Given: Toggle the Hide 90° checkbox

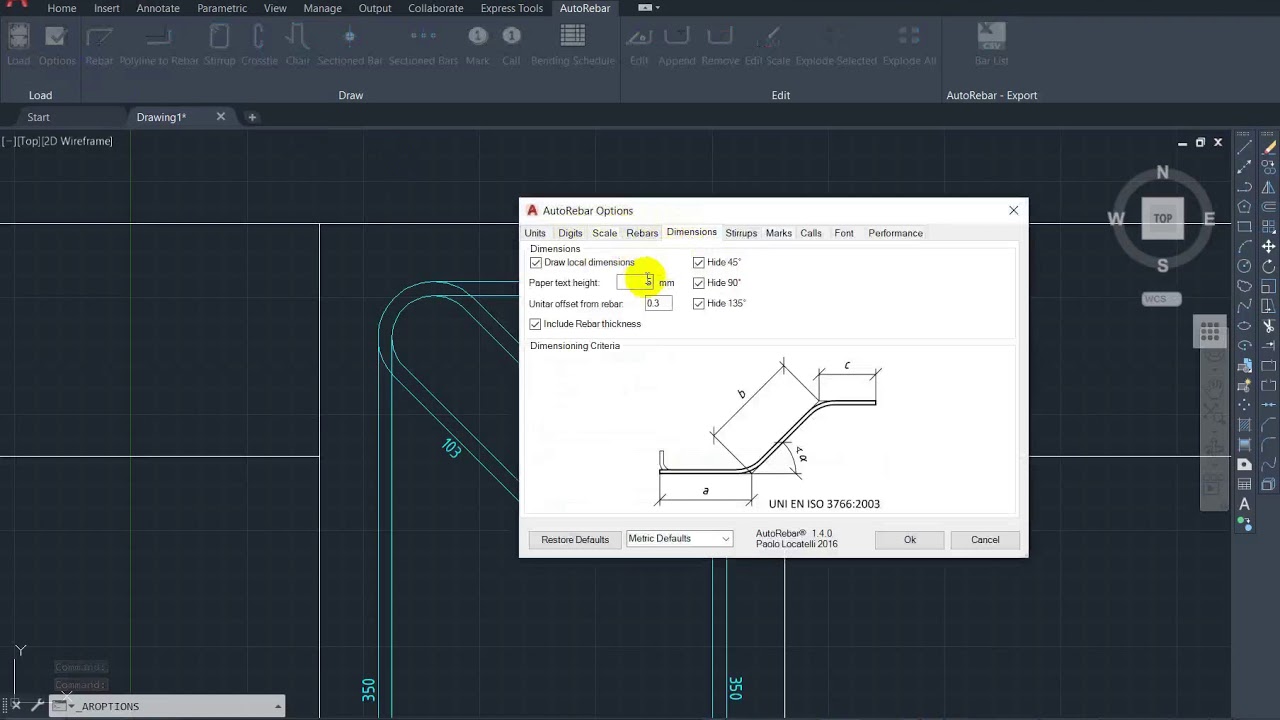Looking at the screenshot, I should click(699, 283).
